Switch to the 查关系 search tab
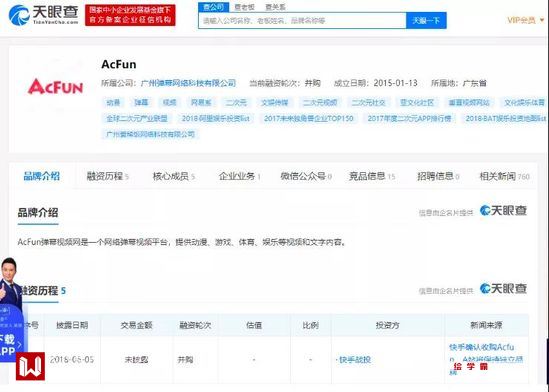Screen dimensions: 549x392 click(x=276, y=7)
